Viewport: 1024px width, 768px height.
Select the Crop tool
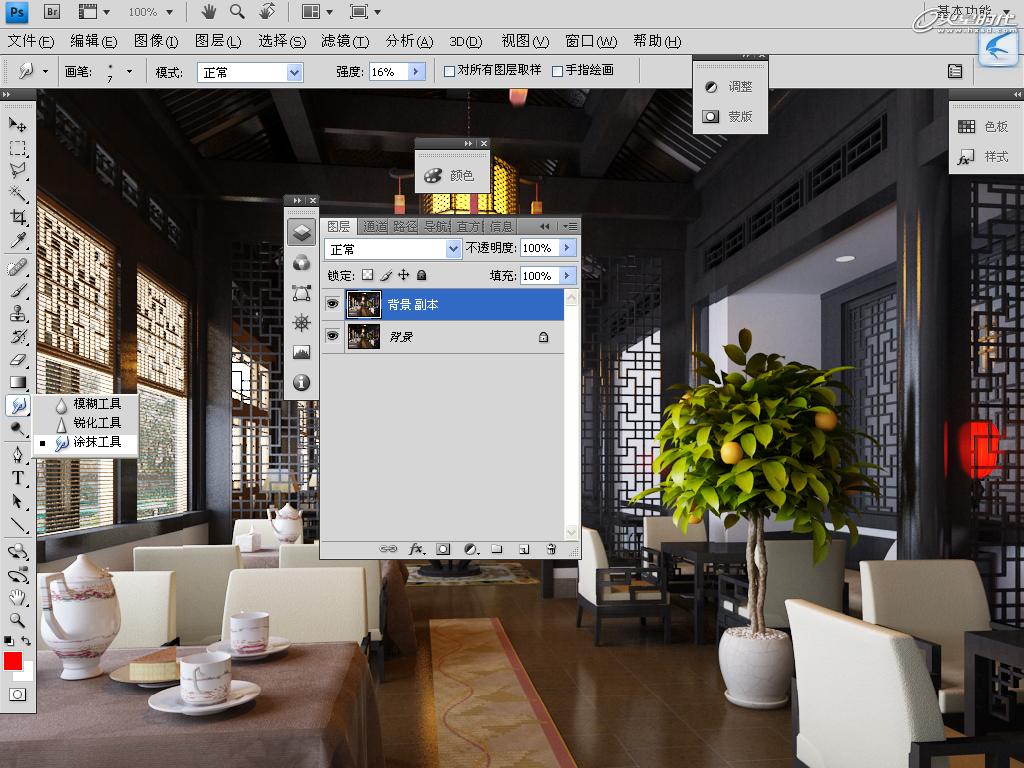pyautogui.click(x=18, y=217)
